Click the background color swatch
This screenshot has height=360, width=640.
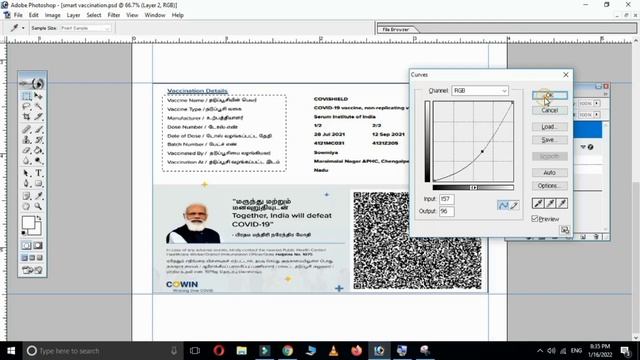[37, 230]
